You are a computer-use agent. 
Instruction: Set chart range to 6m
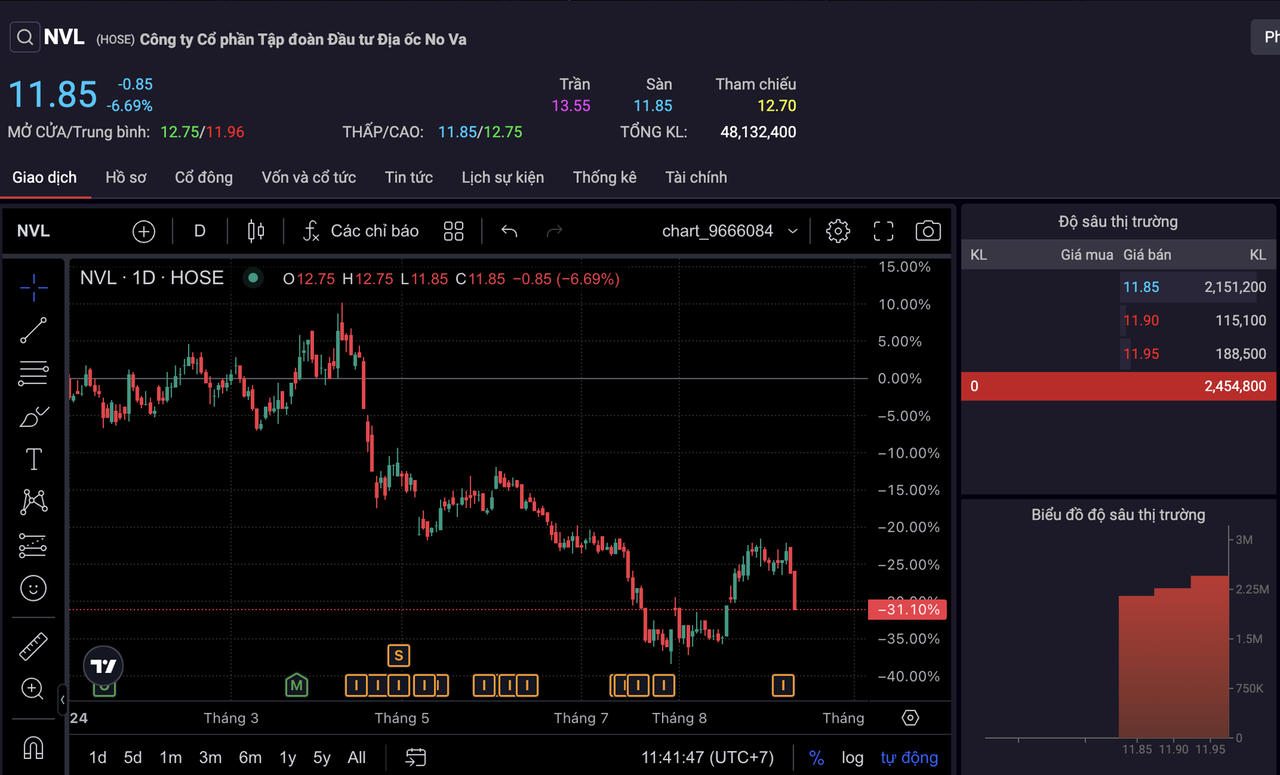click(x=250, y=757)
